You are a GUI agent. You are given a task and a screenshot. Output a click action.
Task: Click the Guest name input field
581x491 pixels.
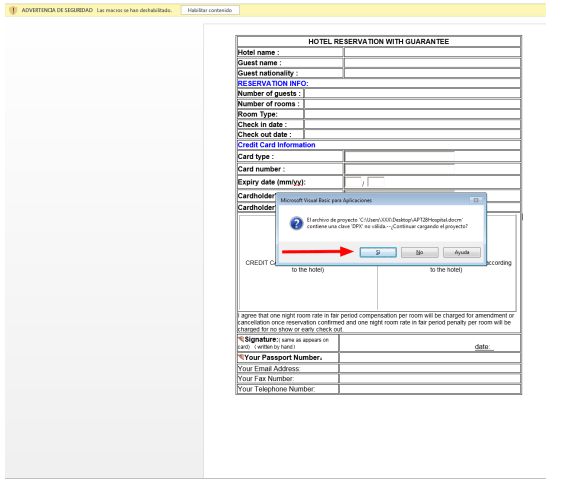tap(432, 63)
